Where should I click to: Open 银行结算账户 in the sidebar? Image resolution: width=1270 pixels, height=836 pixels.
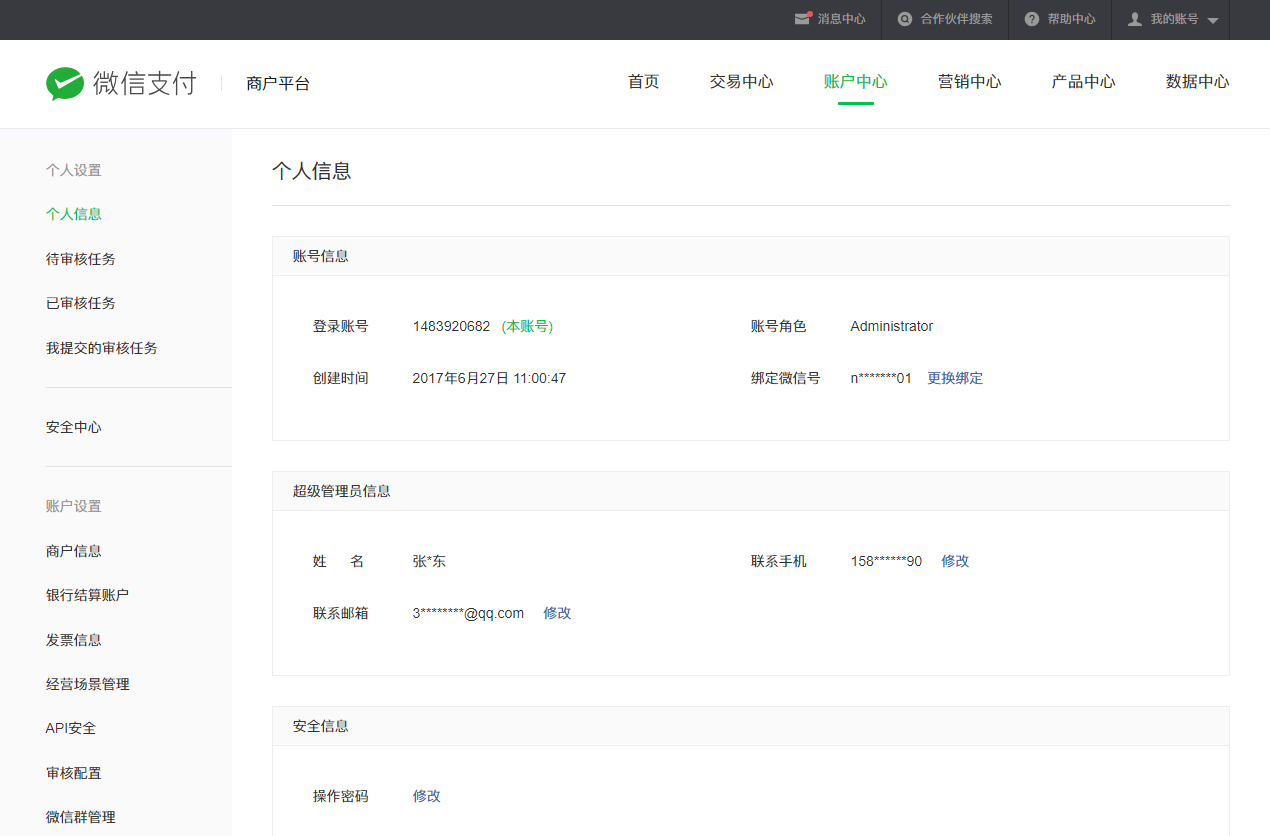88,595
